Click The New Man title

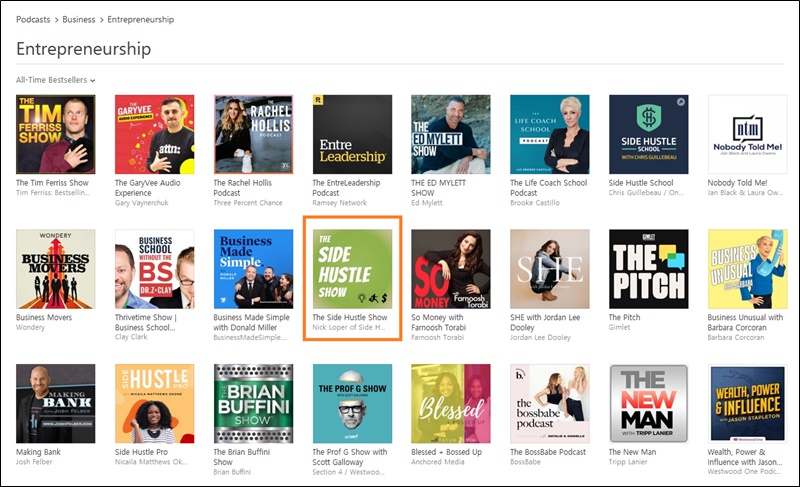633,452
